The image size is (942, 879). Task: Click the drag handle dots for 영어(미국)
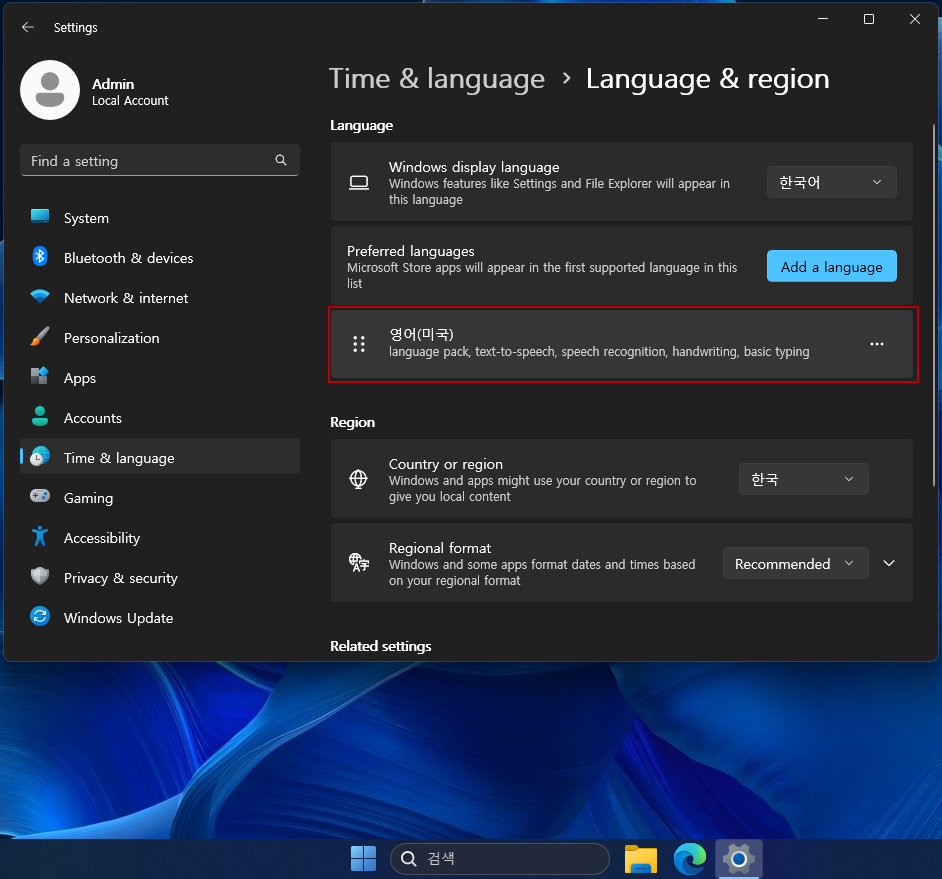pos(359,344)
